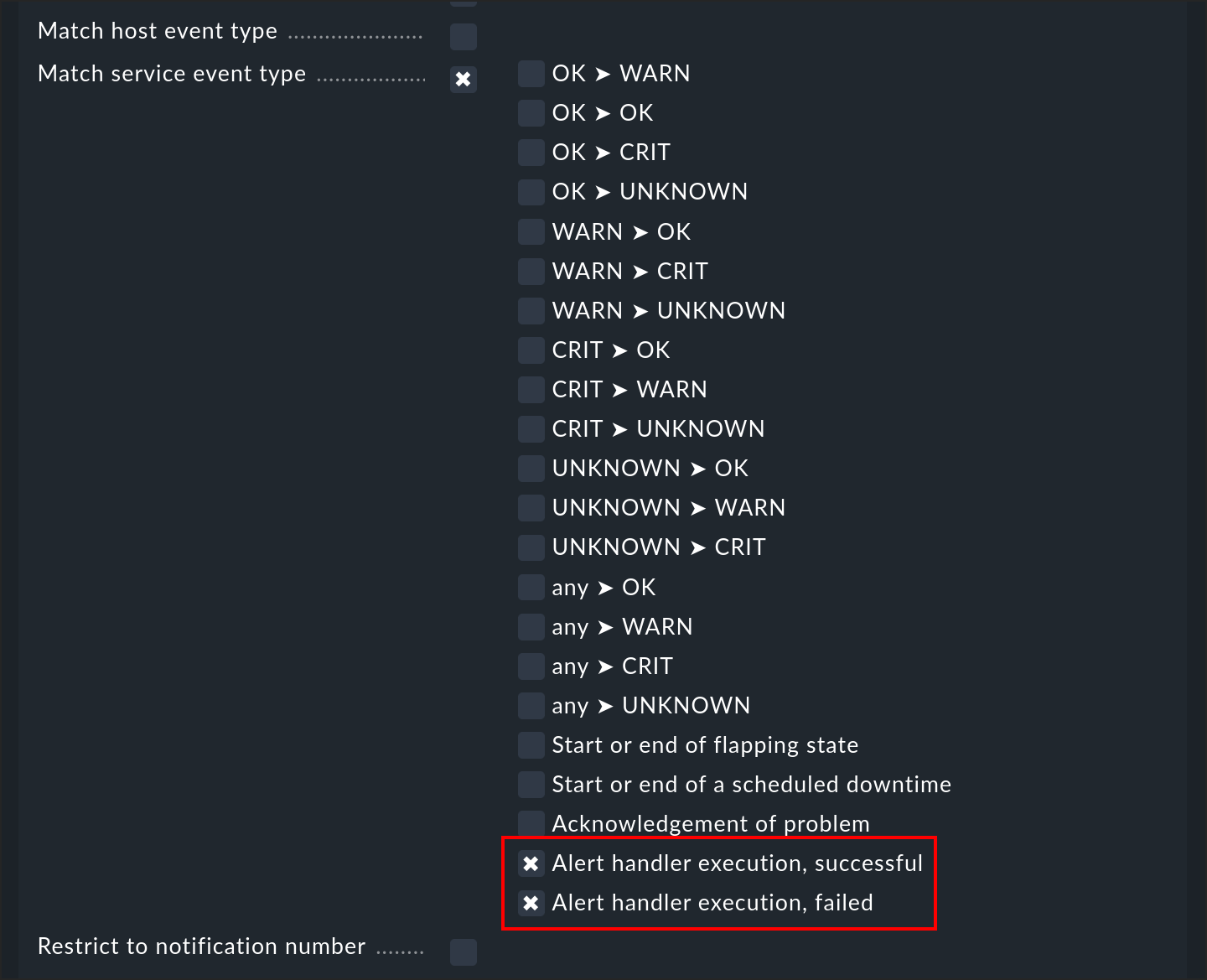The image size is (1207, 980).
Task: Select the any ➤ WARN option
Action: [531, 626]
